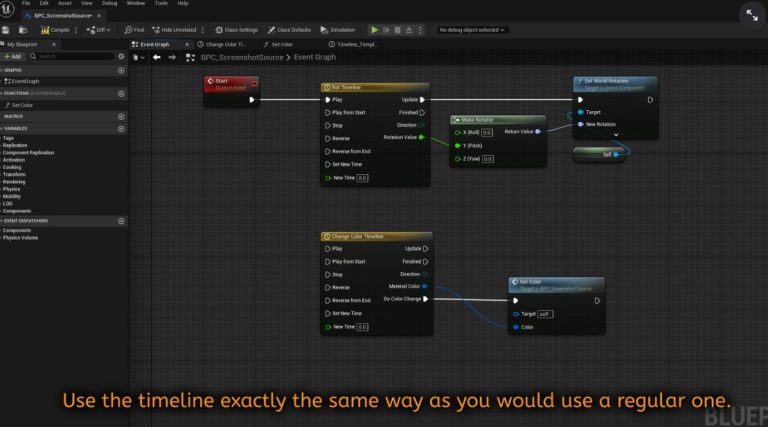The image size is (768, 427).
Task: Click the Rot Timeline New Time value field
Action: coord(362,178)
